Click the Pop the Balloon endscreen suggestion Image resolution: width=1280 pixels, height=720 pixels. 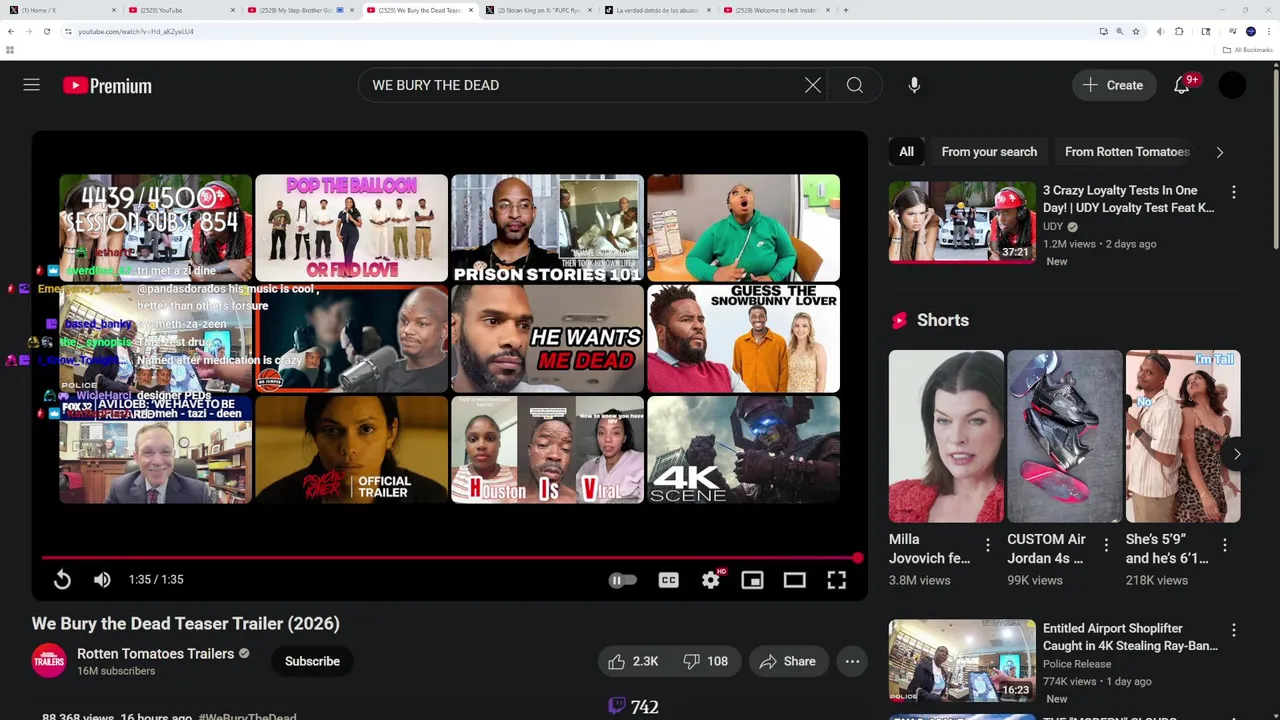[351, 228]
